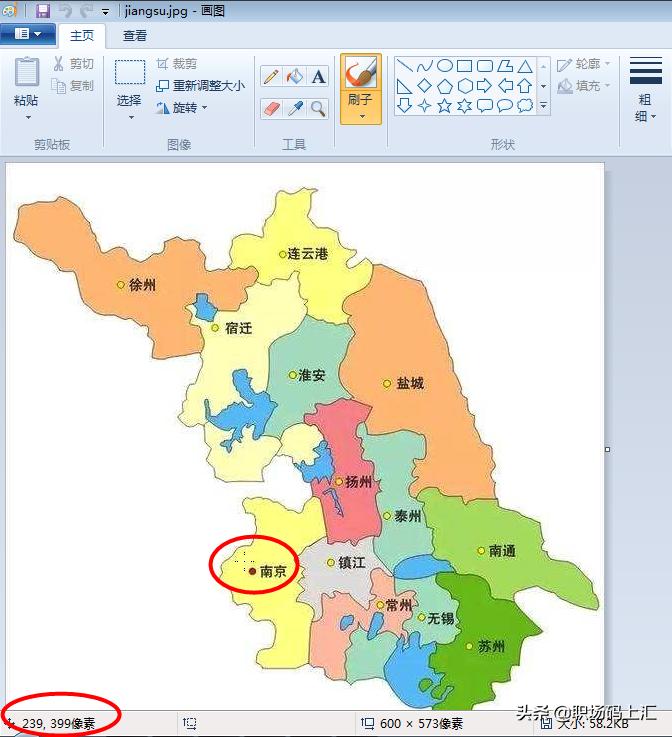The height and width of the screenshot is (737, 672).
Task: Choose the Six-point star shape
Action: pos(464,106)
